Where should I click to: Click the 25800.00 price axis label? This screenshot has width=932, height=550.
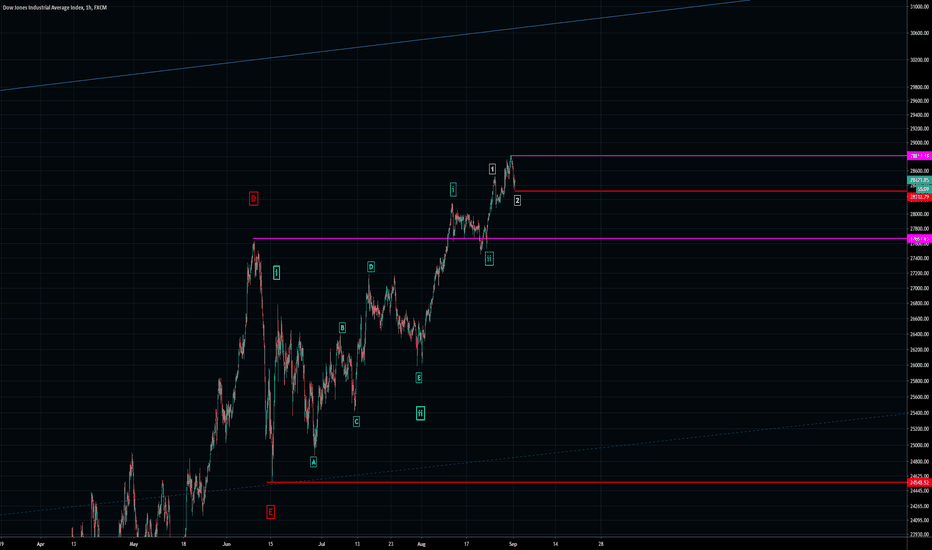tap(920, 381)
